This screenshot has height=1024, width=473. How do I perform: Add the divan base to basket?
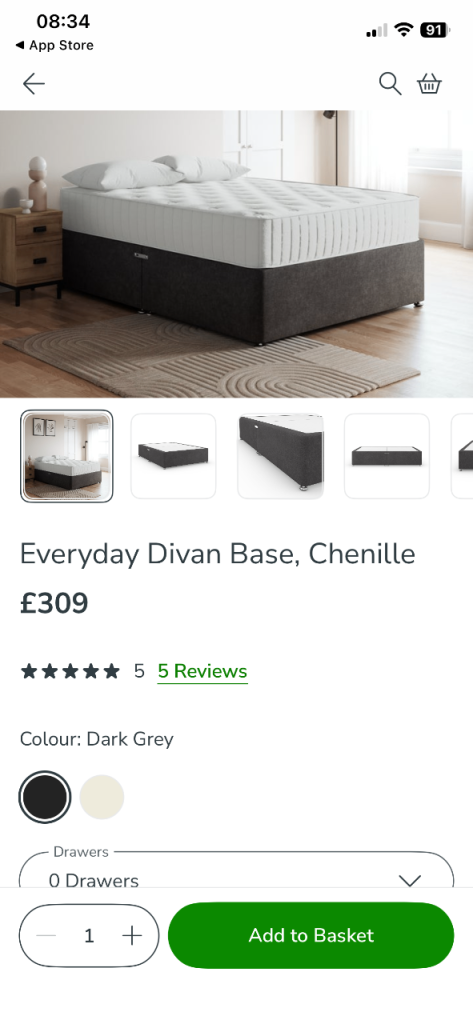pos(311,935)
